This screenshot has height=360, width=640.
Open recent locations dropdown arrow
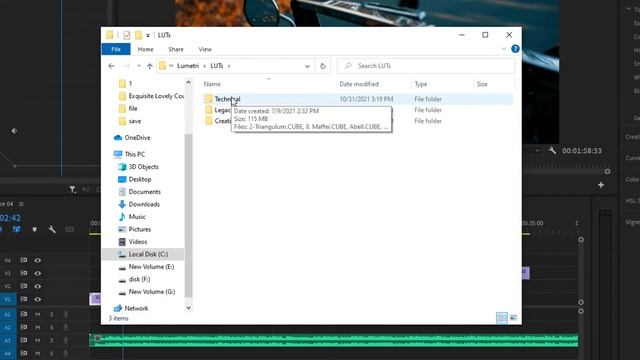(x=139, y=66)
